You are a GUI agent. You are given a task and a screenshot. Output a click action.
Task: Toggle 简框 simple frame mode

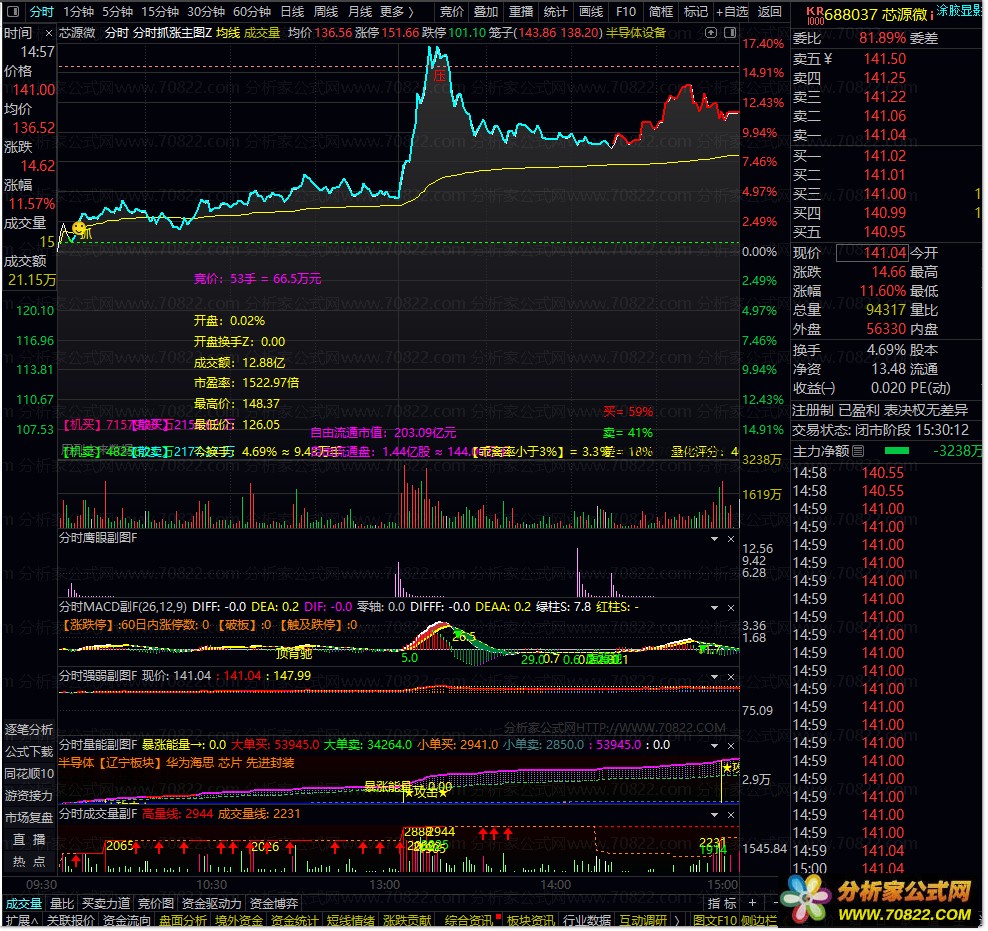click(x=662, y=12)
